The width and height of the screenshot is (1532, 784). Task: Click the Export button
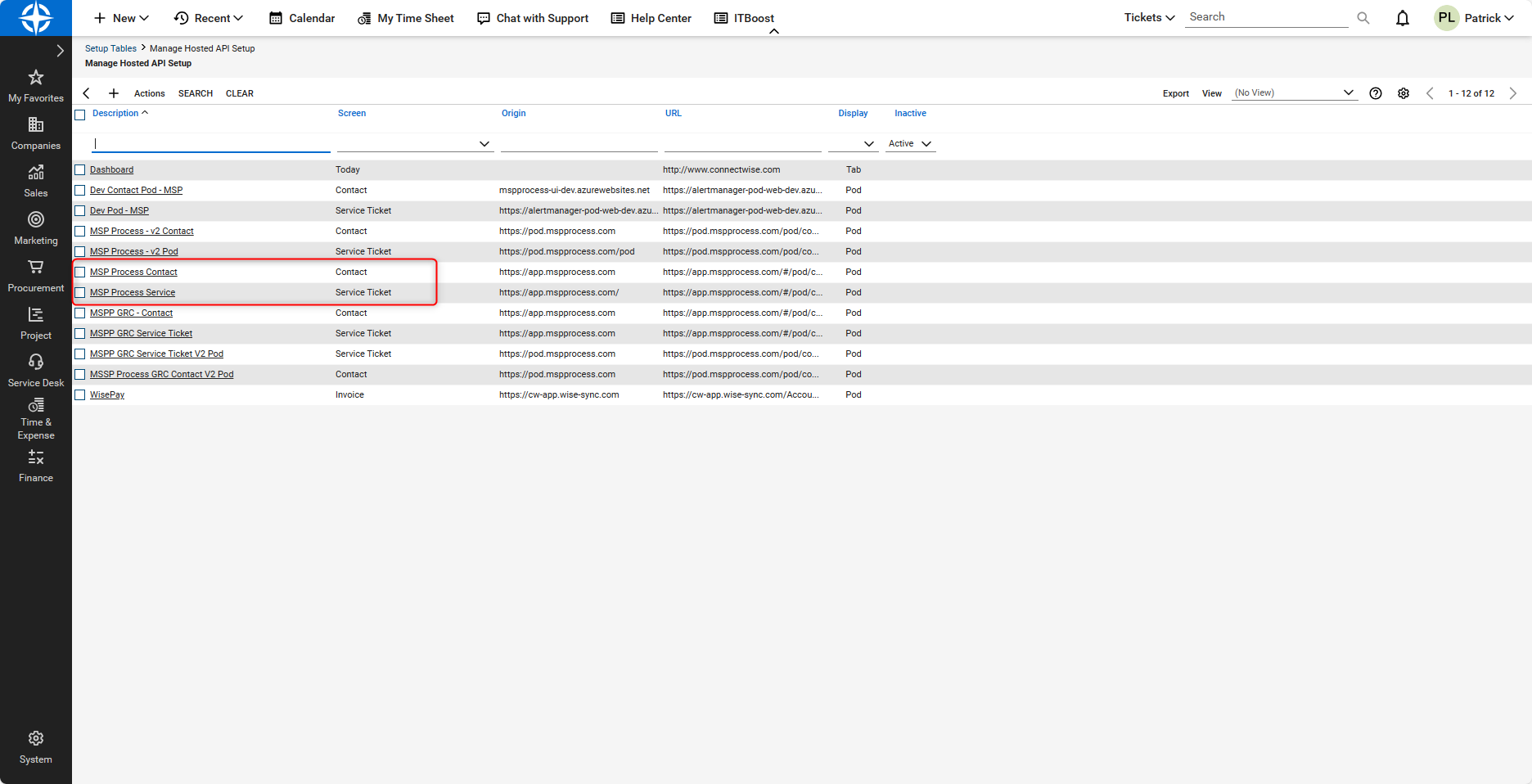pos(1176,93)
